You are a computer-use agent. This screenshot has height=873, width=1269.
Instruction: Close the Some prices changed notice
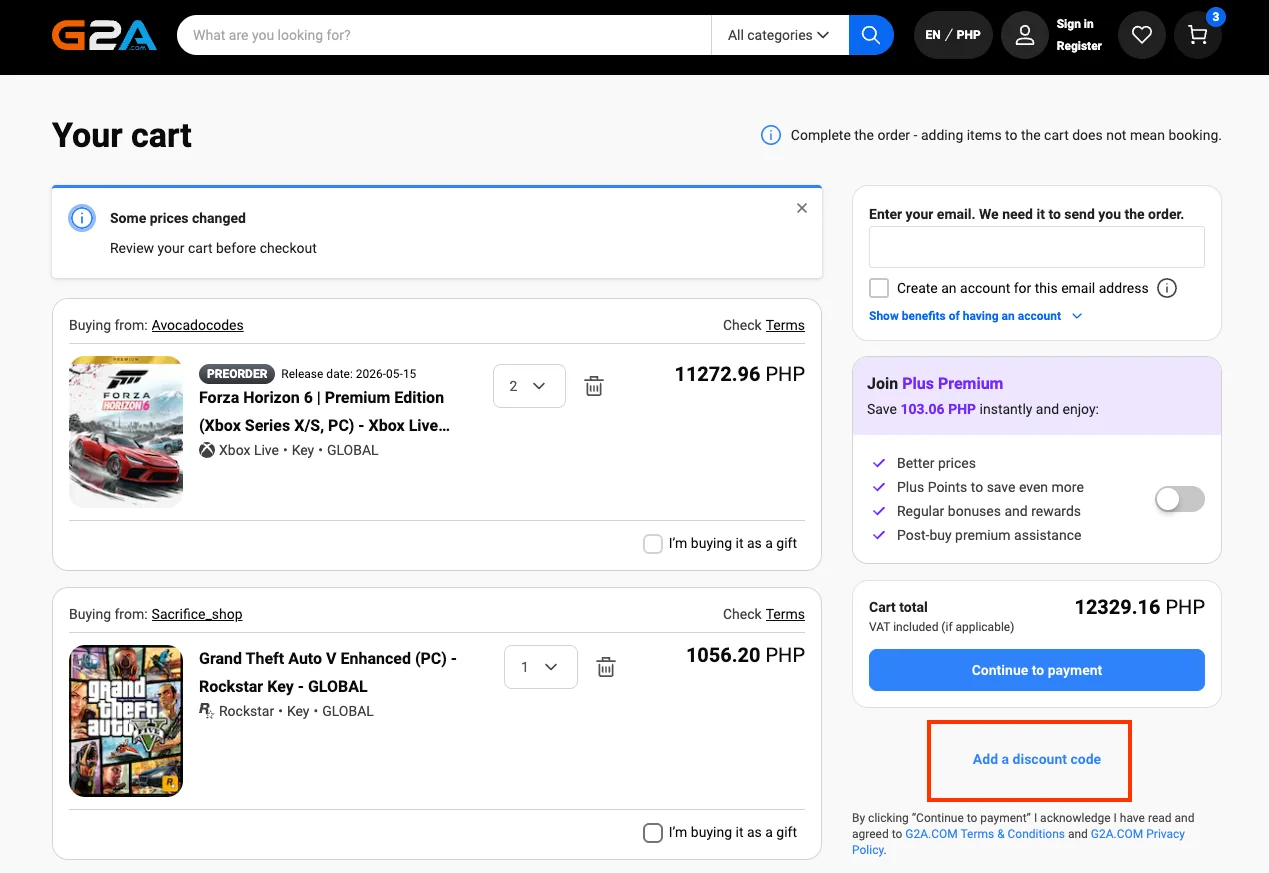(x=801, y=208)
